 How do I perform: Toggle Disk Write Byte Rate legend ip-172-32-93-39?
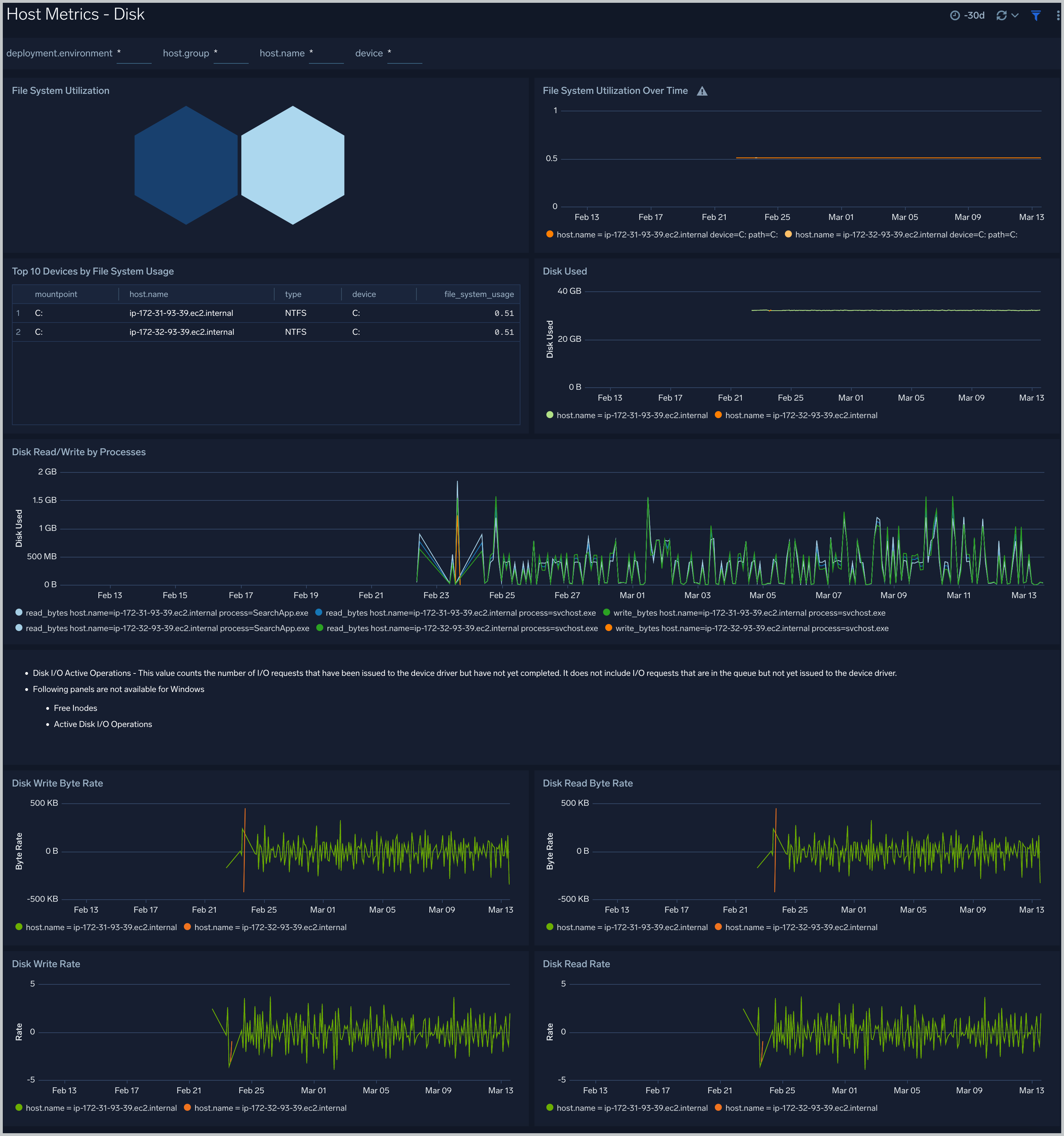[265, 927]
